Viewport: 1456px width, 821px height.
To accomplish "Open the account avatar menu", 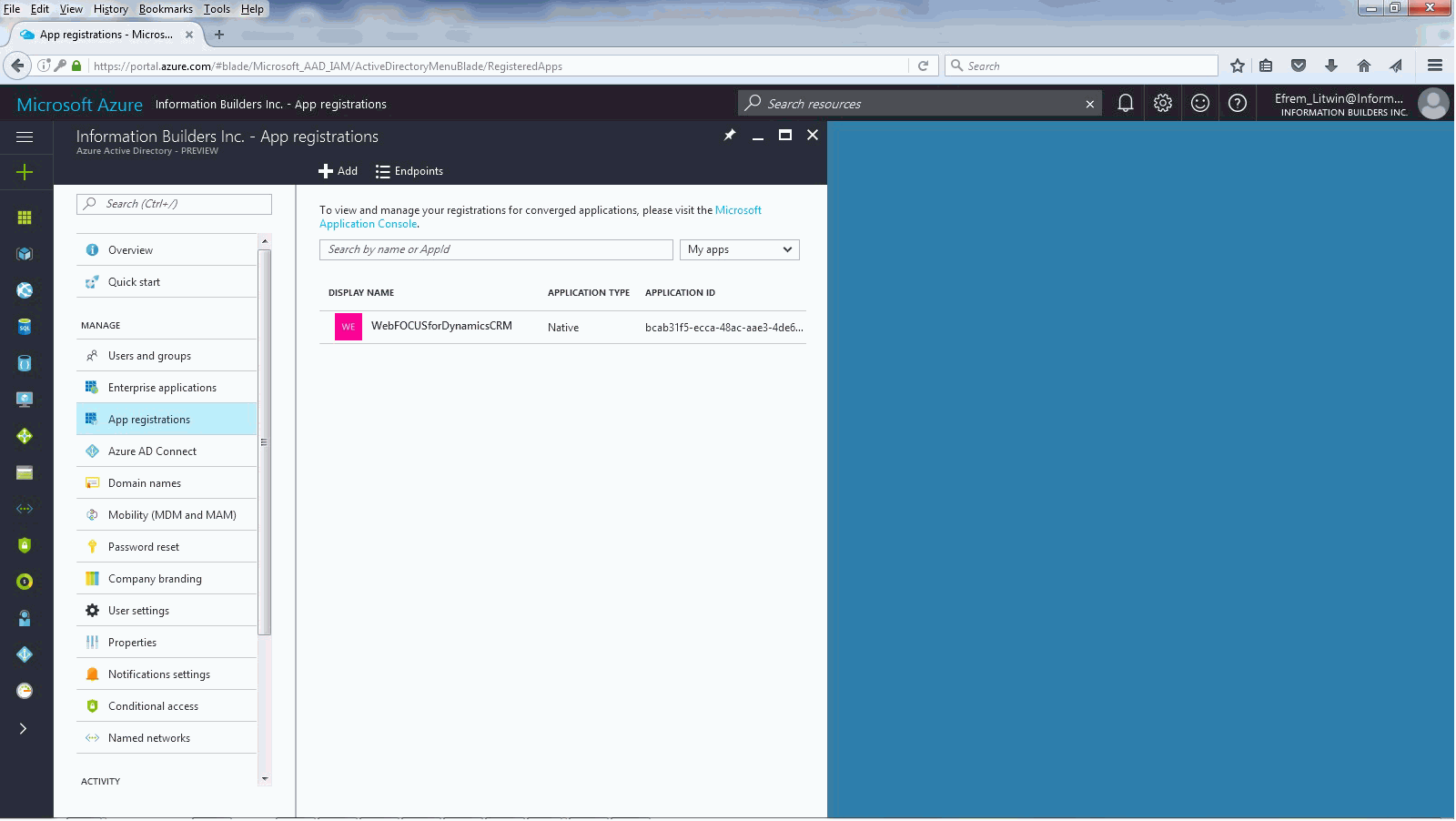I will tap(1433, 104).
